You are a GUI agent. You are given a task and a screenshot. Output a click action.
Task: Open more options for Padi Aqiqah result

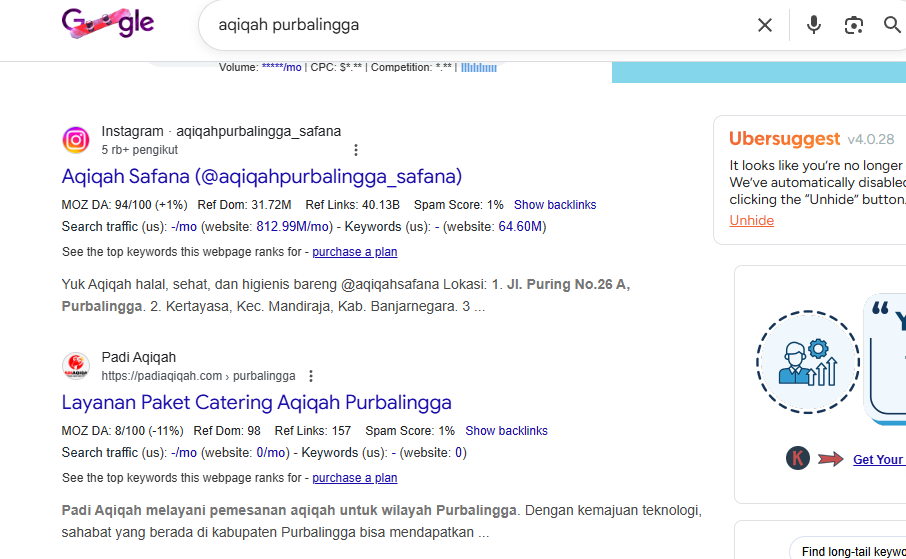click(x=311, y=376)
